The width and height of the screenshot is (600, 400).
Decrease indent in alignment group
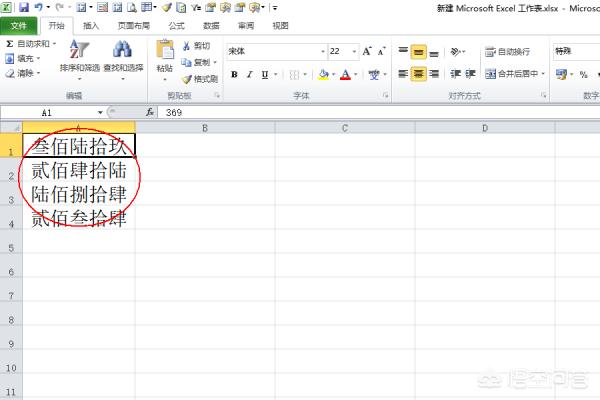pyautogui.click(x=455, y=73)
